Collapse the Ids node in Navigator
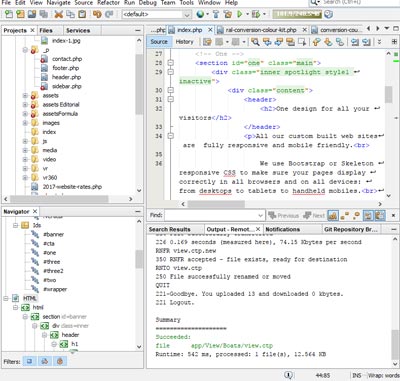Image resolution: width=400 pixels, height=381 pixels. tap(15, 225)
